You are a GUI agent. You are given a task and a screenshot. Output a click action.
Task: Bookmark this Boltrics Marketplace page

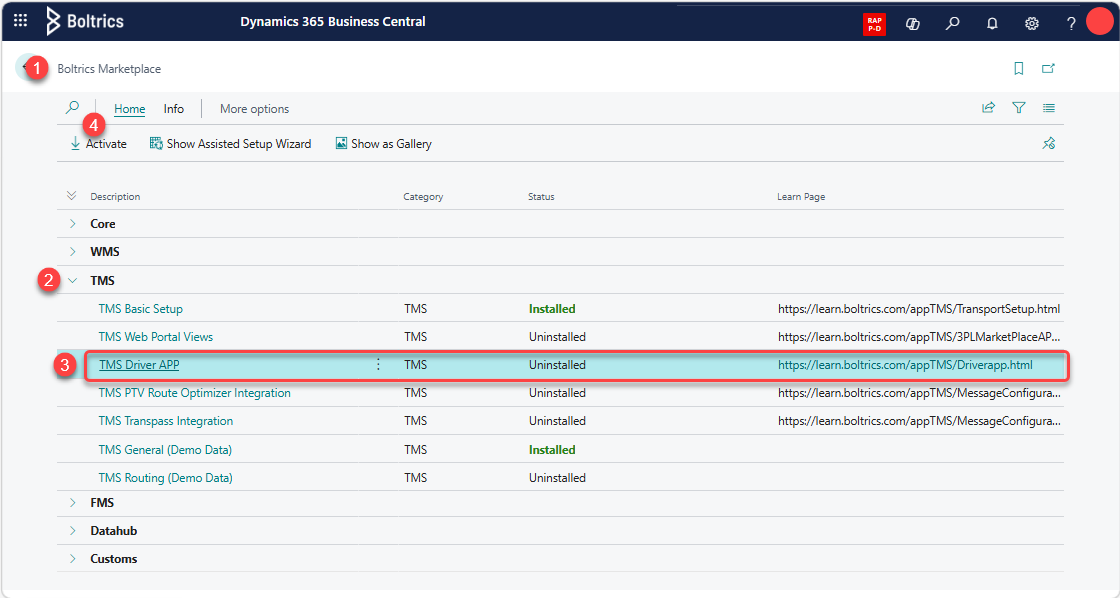(1019, 69)
